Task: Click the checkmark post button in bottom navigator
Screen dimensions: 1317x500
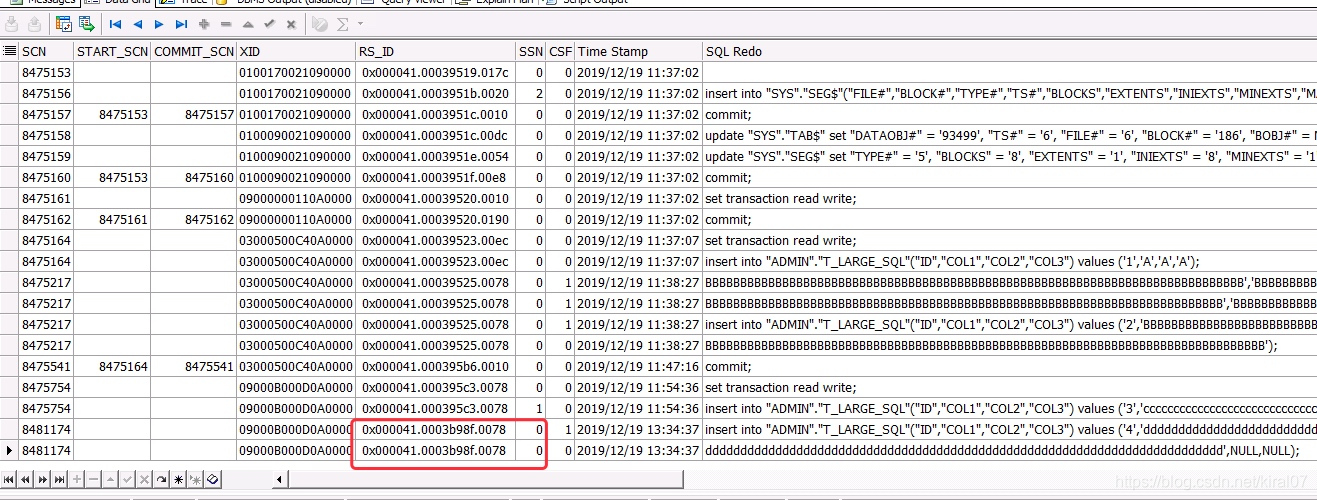Action: coord(127,480)
